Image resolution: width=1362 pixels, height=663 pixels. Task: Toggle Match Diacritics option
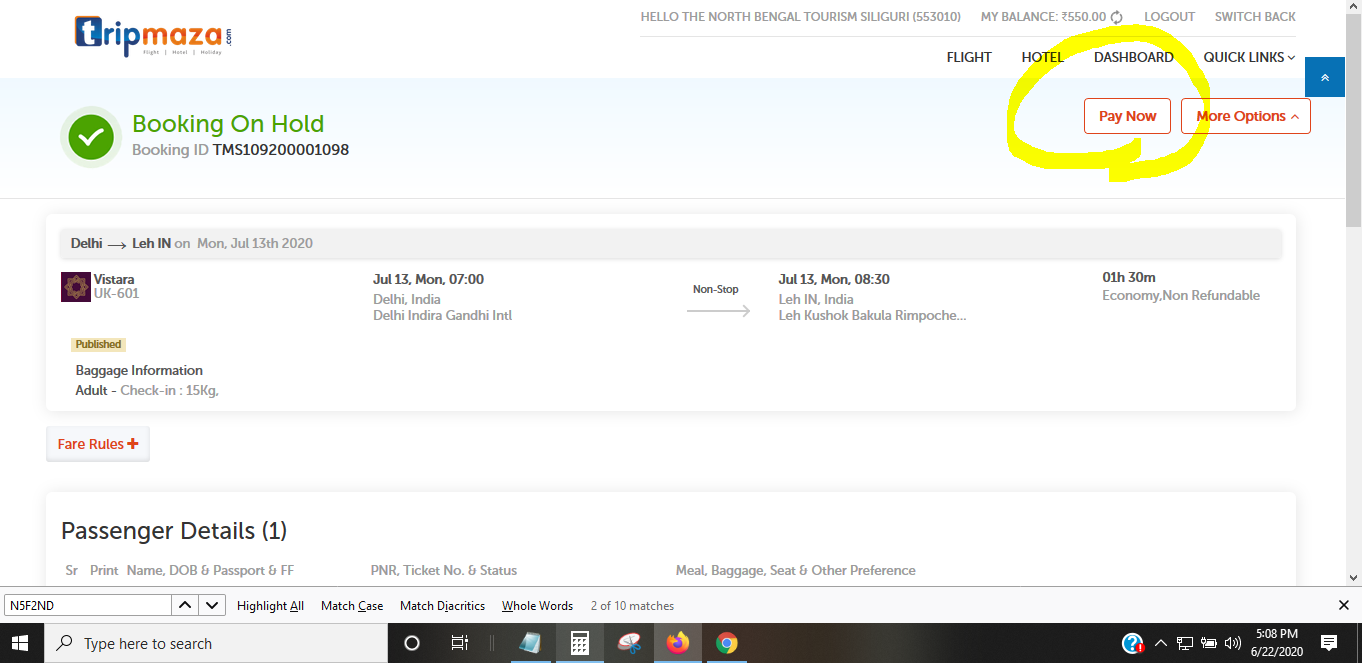click(442, 605)
